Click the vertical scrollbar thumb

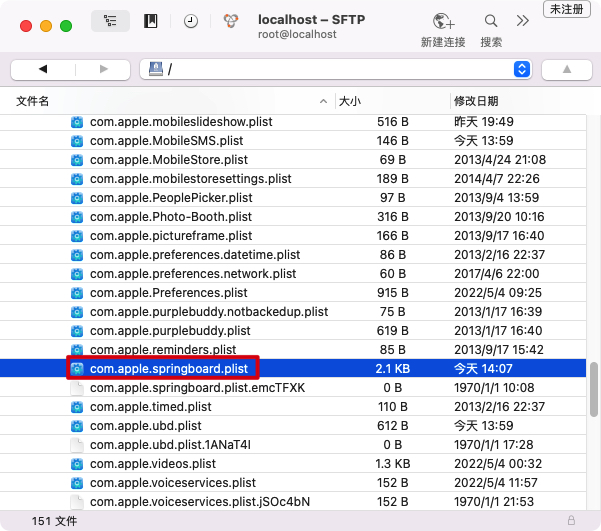594,389
